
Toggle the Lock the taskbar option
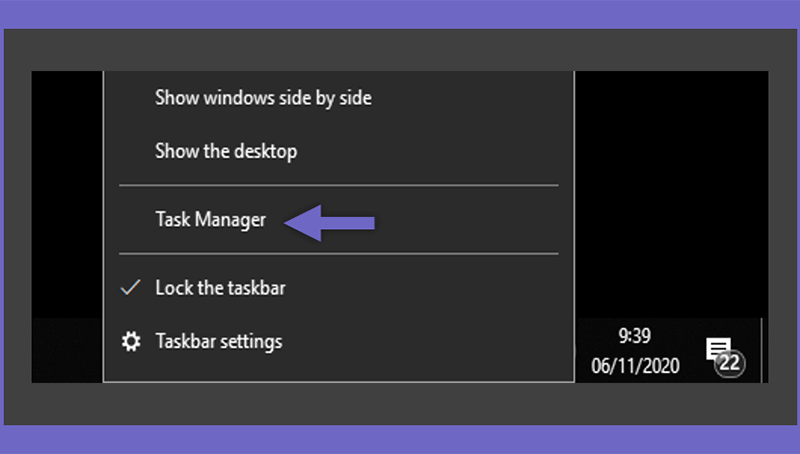pos(220,288)
